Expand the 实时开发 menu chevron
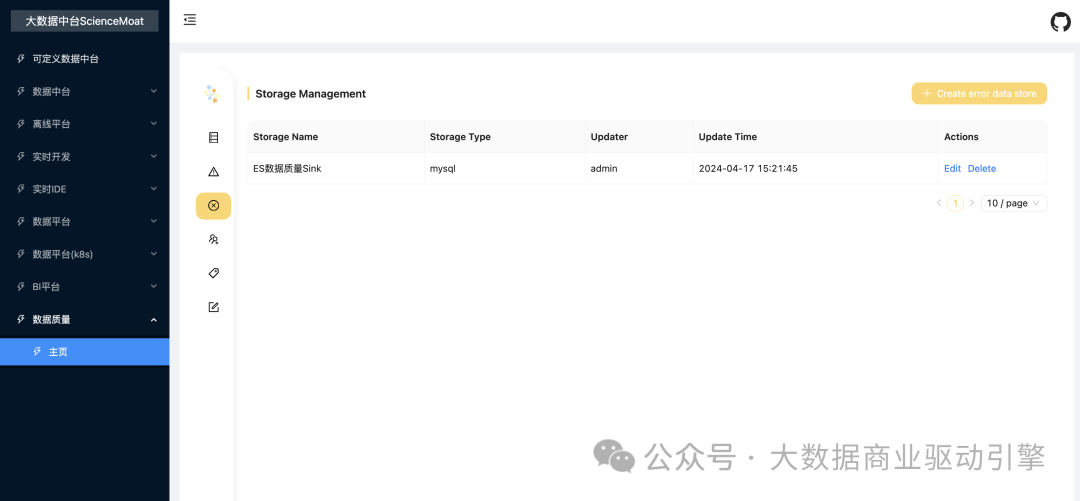The width and height of the screenshot is (1080, 501). point(154,156)
